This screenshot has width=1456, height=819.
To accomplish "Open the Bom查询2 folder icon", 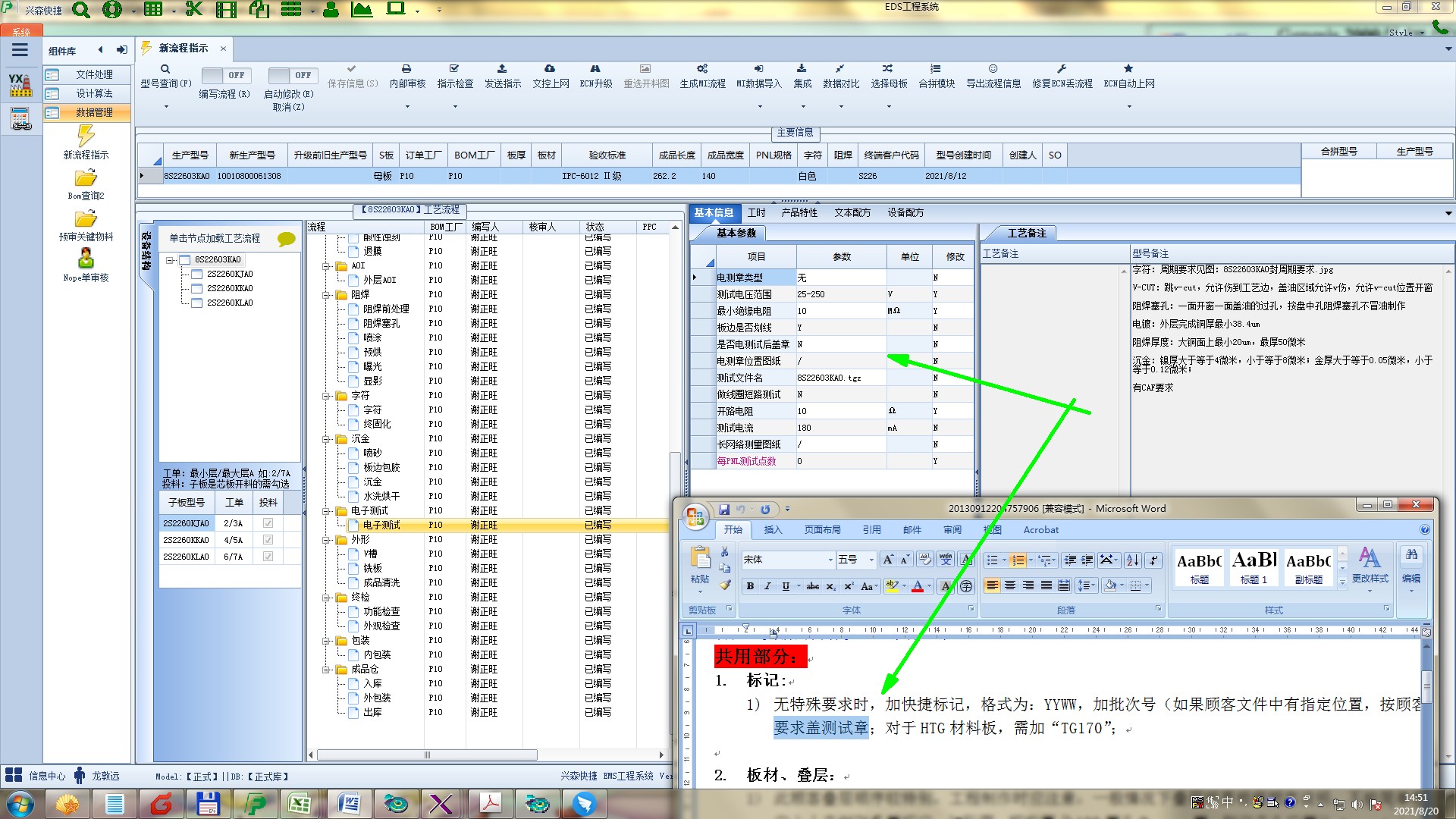I will [86, 178].
